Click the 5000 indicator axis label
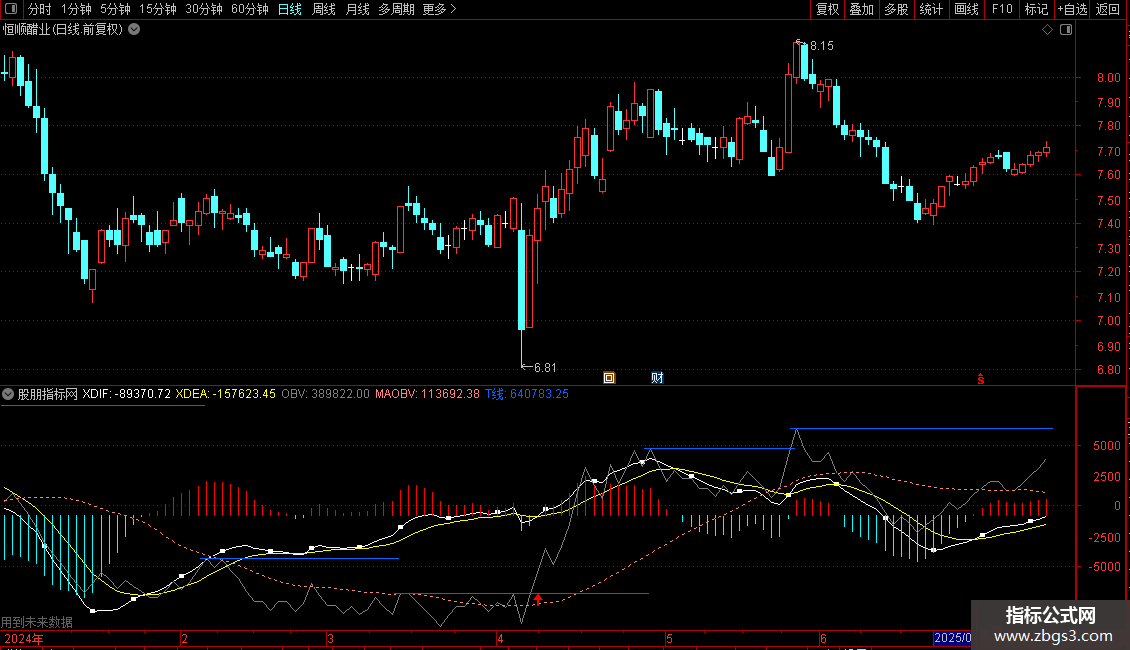Viewport: 1130px width, 650px height. coord(1106,446)
